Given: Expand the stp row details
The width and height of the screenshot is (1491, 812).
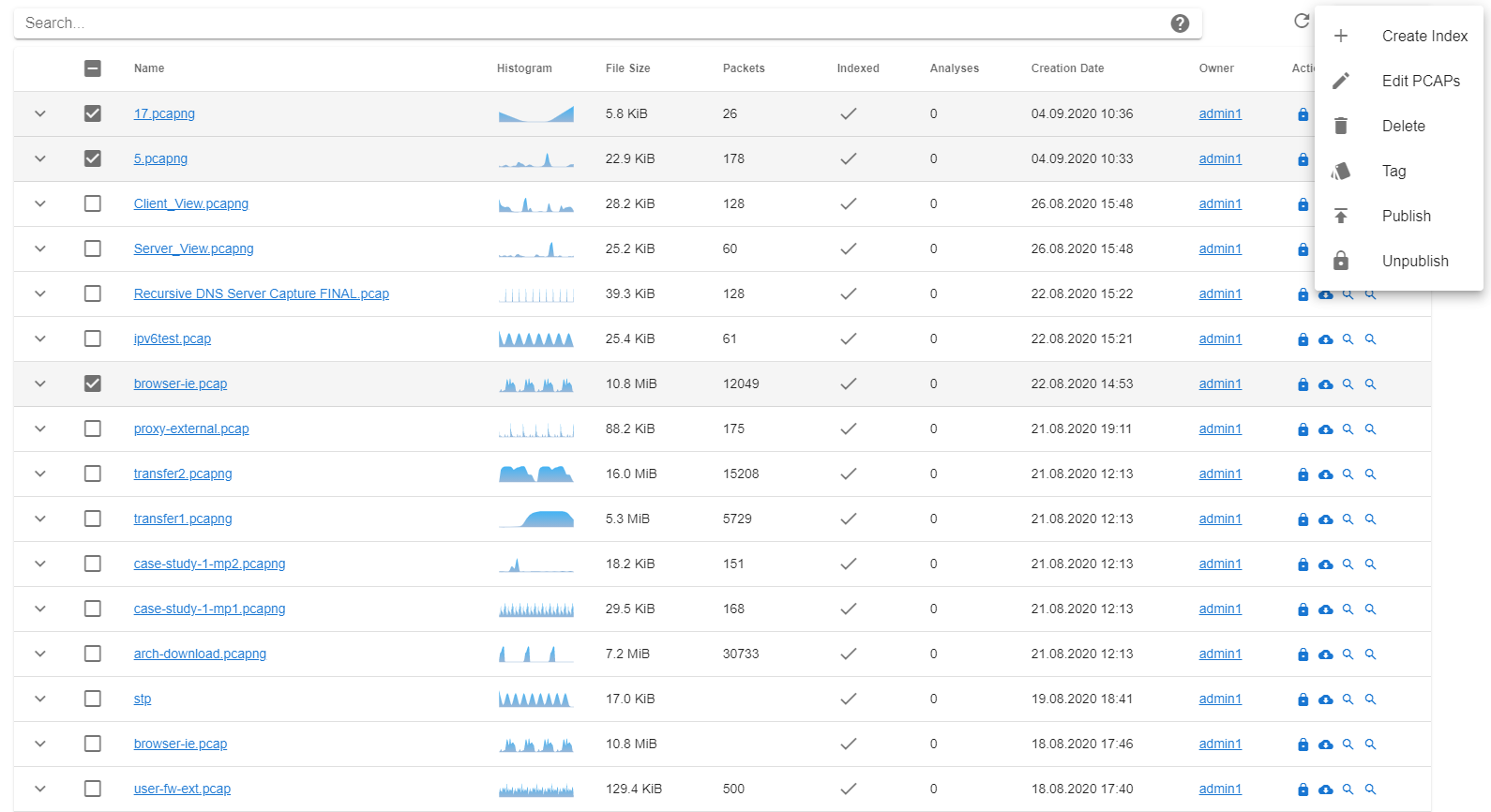Looking at the screenshot, I should 40,699.
